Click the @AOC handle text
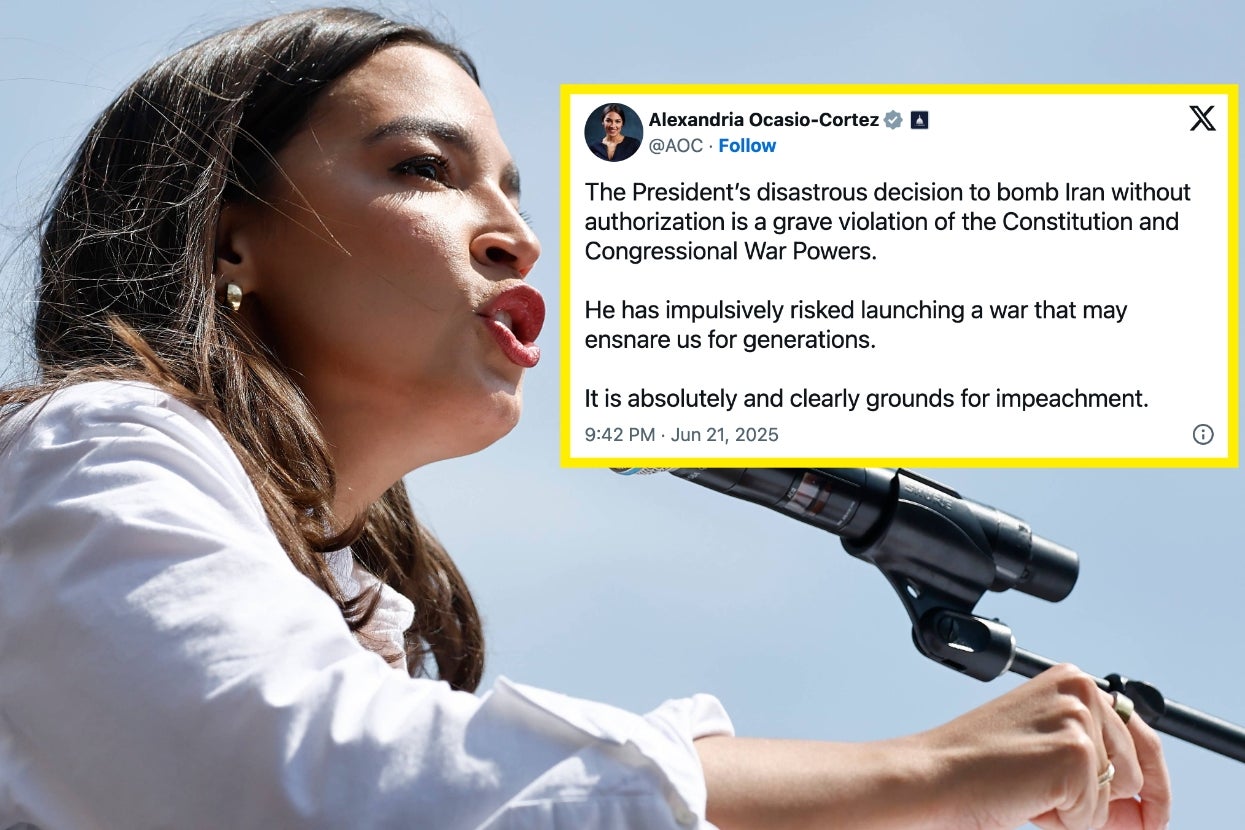The width and height of the screenshot is (1245, 830). coord(675,146)
